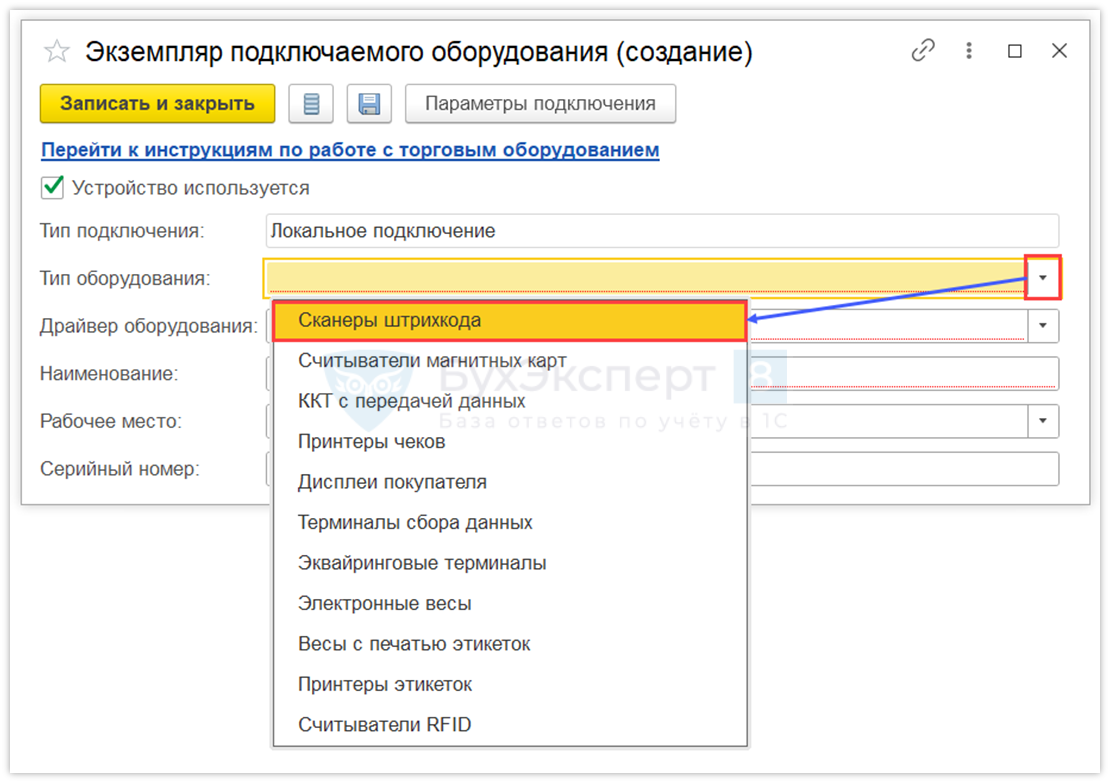Close the equipment creation form

pyautogui.click(x=1059, y=50)
